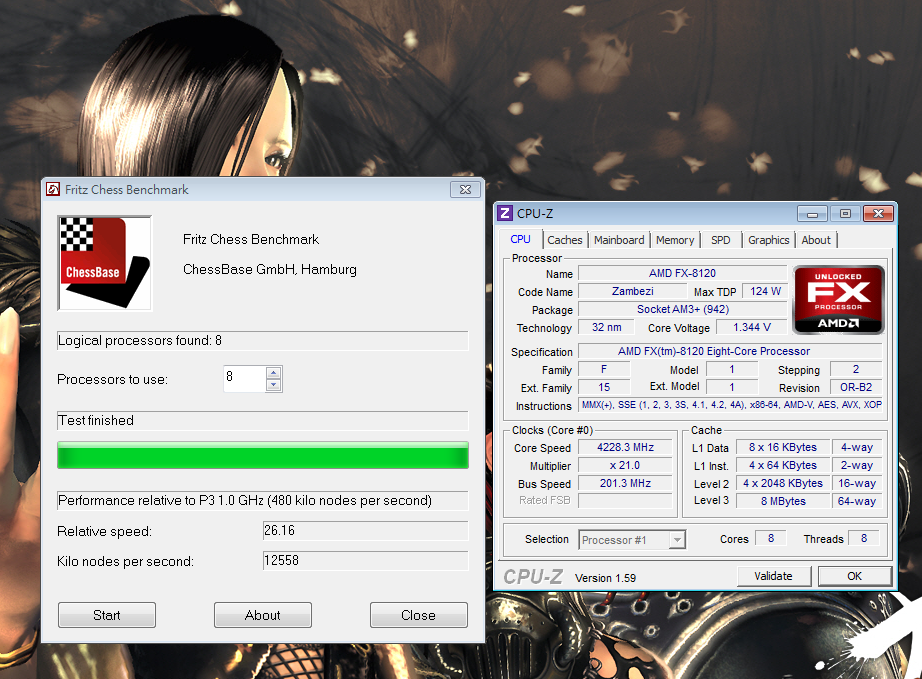Screen dimensions: 922x679
Task: Click the Processors to use number field
Action: click(x=245, y=379)
